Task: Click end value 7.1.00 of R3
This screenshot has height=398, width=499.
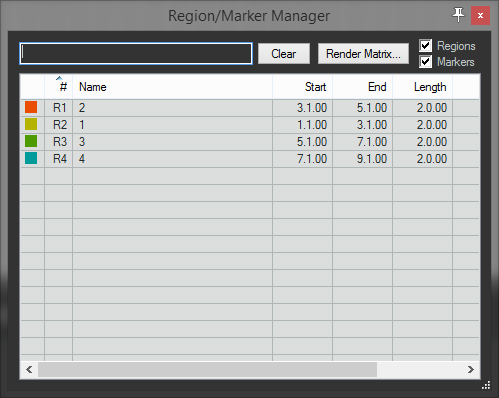Action: (372, 142)
